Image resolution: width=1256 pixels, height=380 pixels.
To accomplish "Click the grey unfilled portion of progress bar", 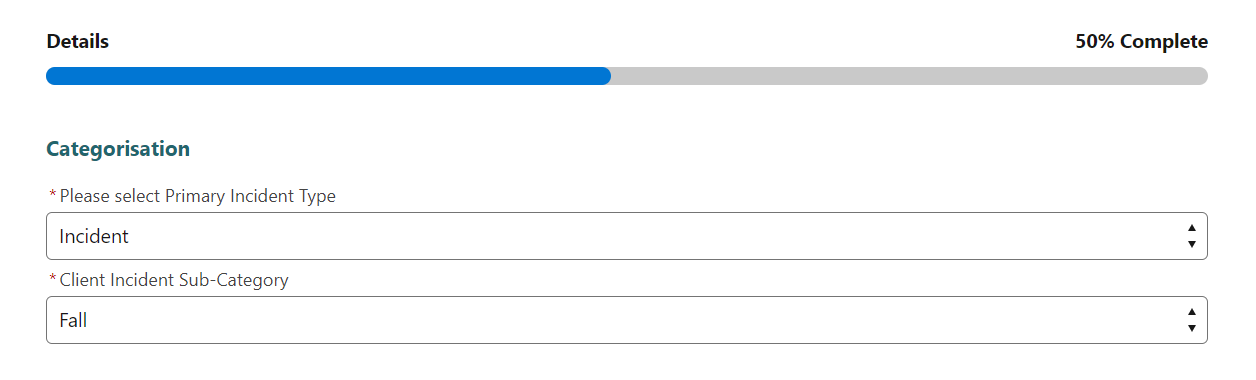I will pyautogui.click(x=909, y=76).
